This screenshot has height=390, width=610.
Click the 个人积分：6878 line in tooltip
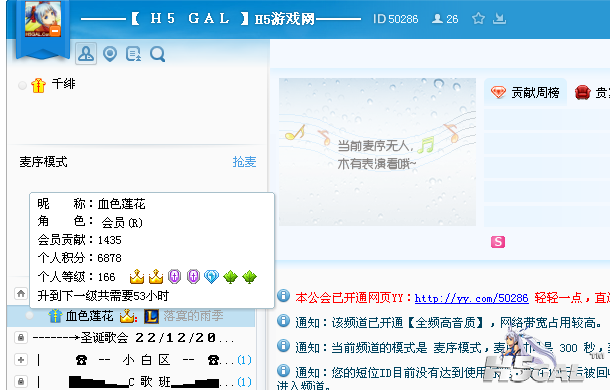pos(79,258)
